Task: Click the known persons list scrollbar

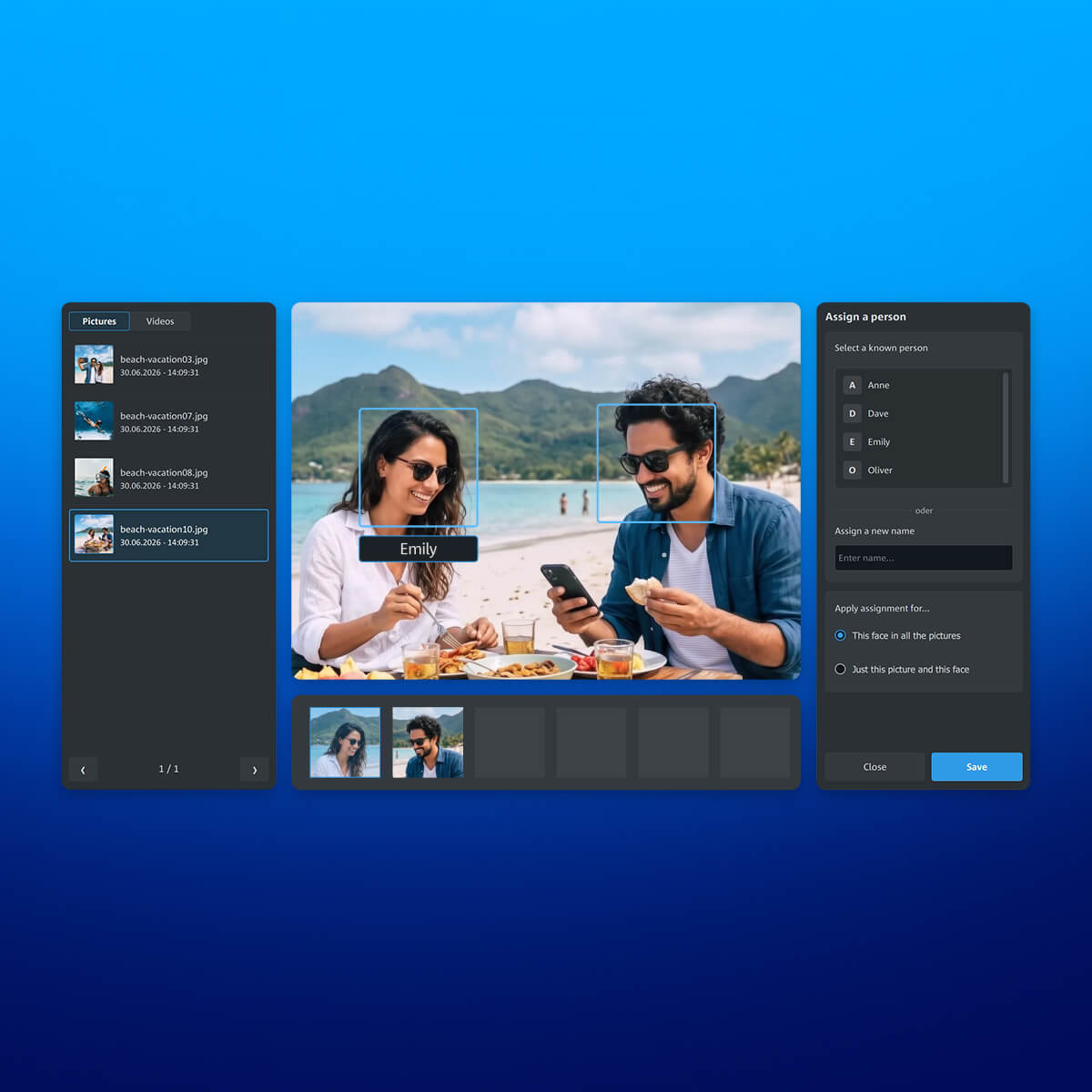Action: pos(1006,428)
